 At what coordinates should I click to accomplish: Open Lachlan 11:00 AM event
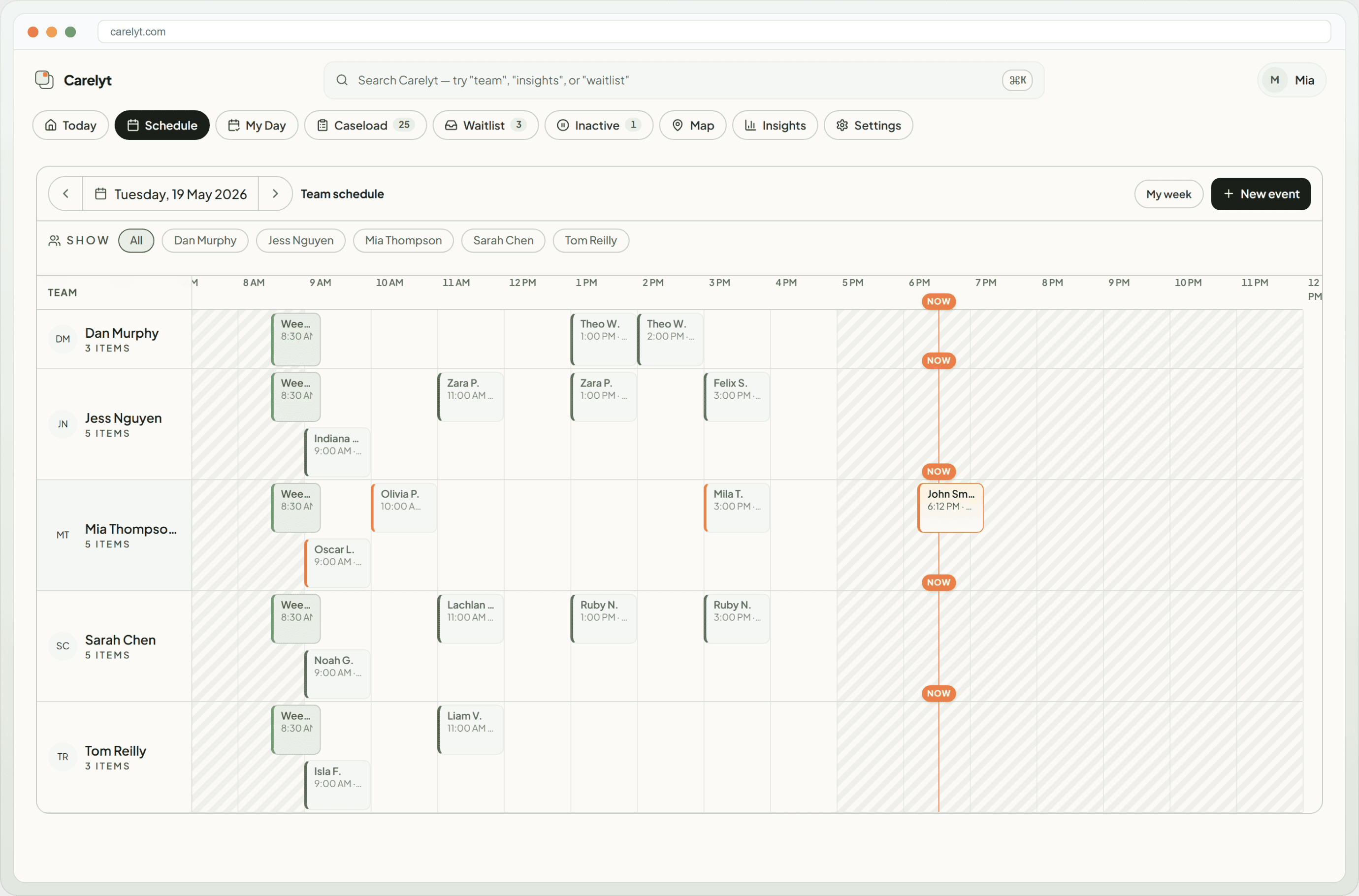click(x=470, y=619)
